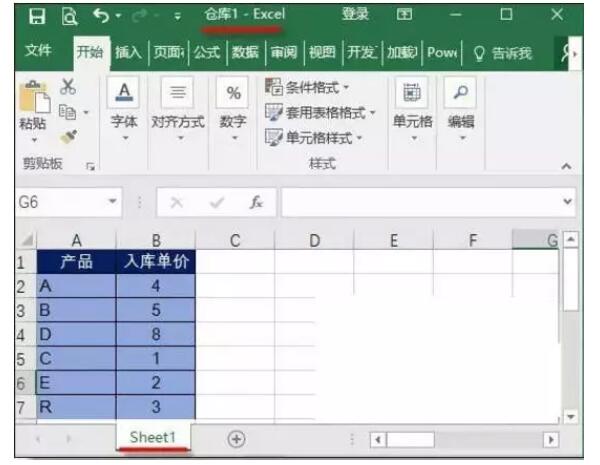
Task: Open the Copy dropdown arrow
Action: tap(86, 112)
